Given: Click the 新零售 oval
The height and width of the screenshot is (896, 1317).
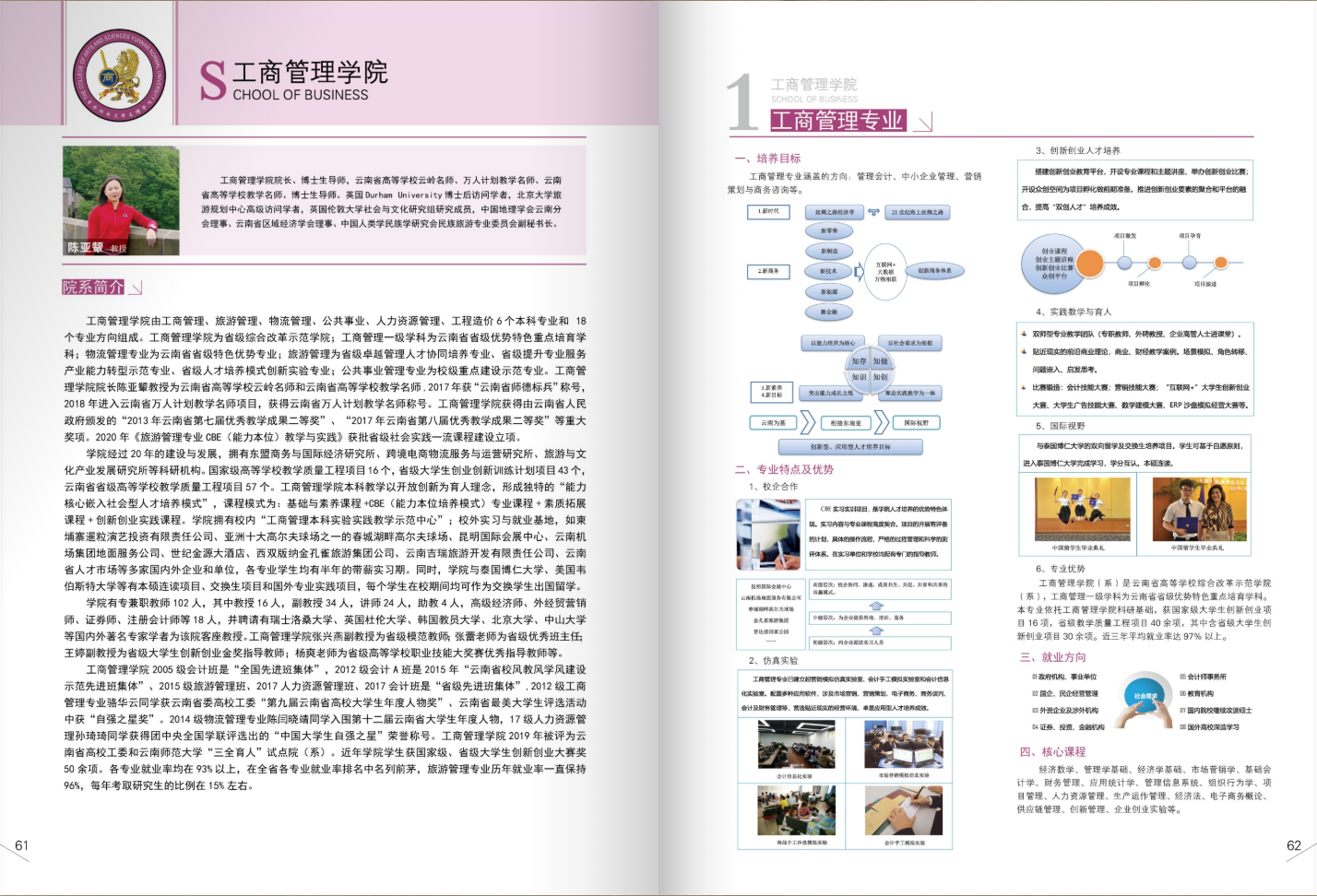Looking at the screenshot, I should coord(829,230).
